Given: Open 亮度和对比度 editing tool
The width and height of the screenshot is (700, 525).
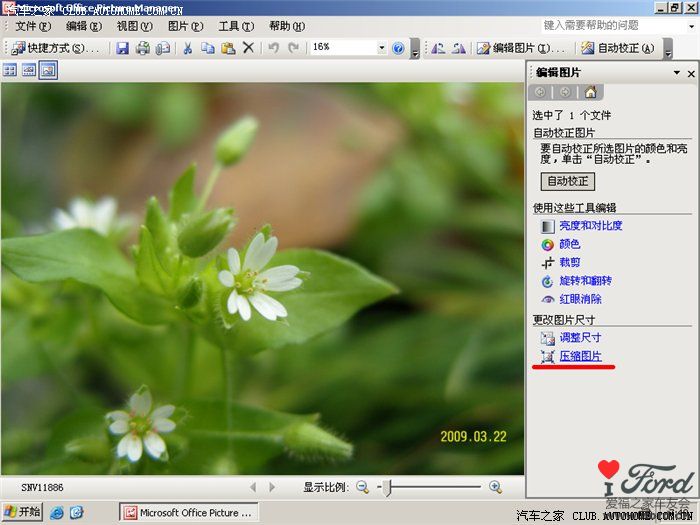Looking at the screenshot, I should coord(590,225).
